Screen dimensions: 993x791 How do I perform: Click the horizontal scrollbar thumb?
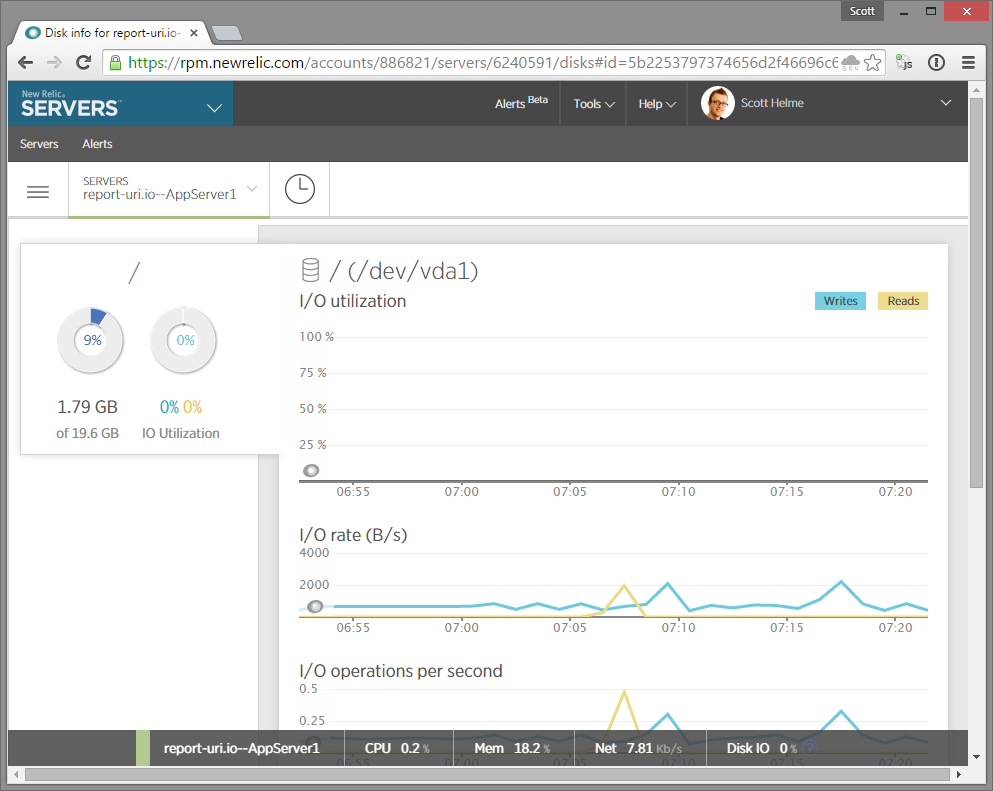point(487,774)
